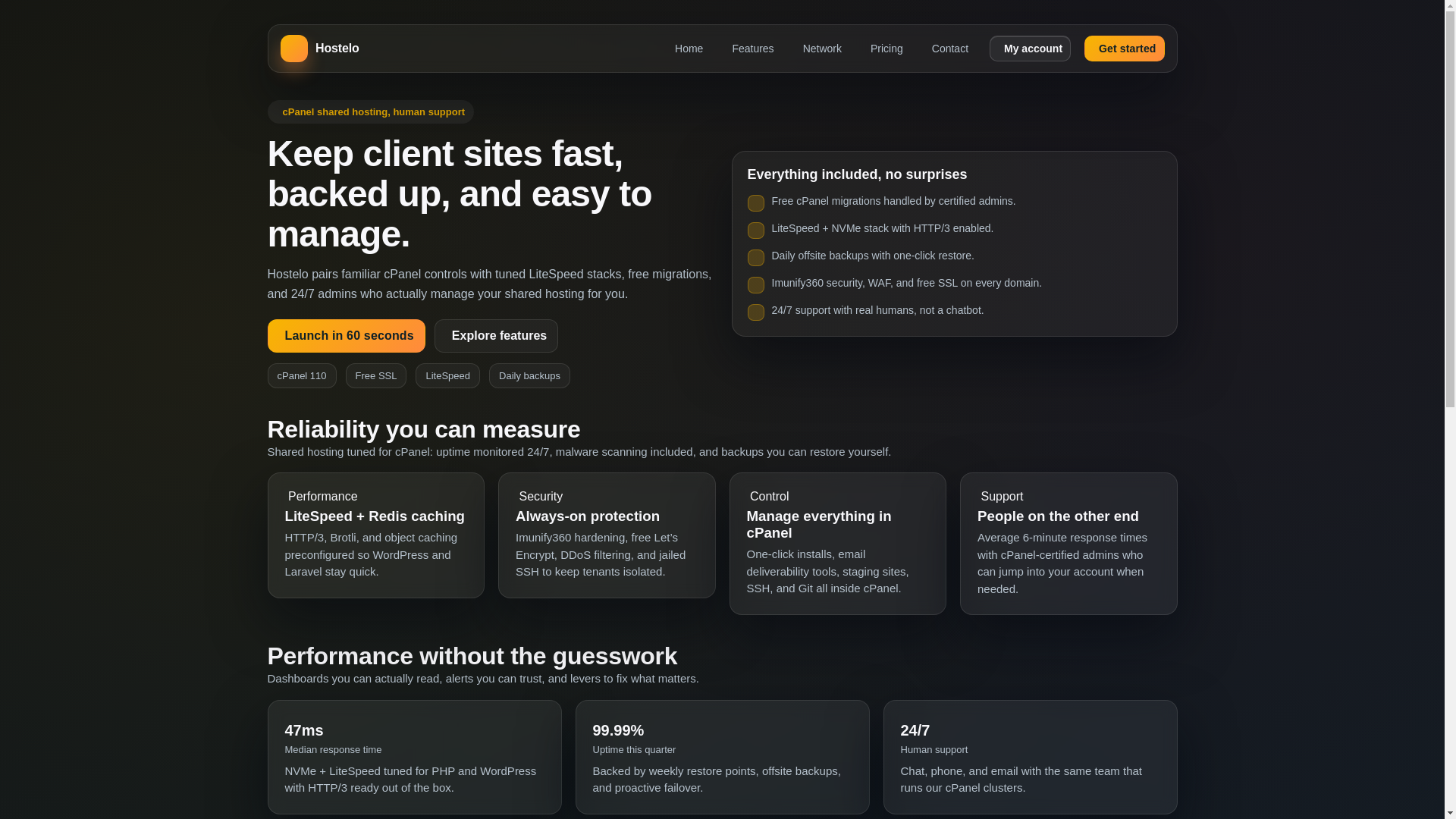Click the 99.99% uptime stat
Image resolution: width=1456 pixels, height=819 pixels.
(618, 730)
